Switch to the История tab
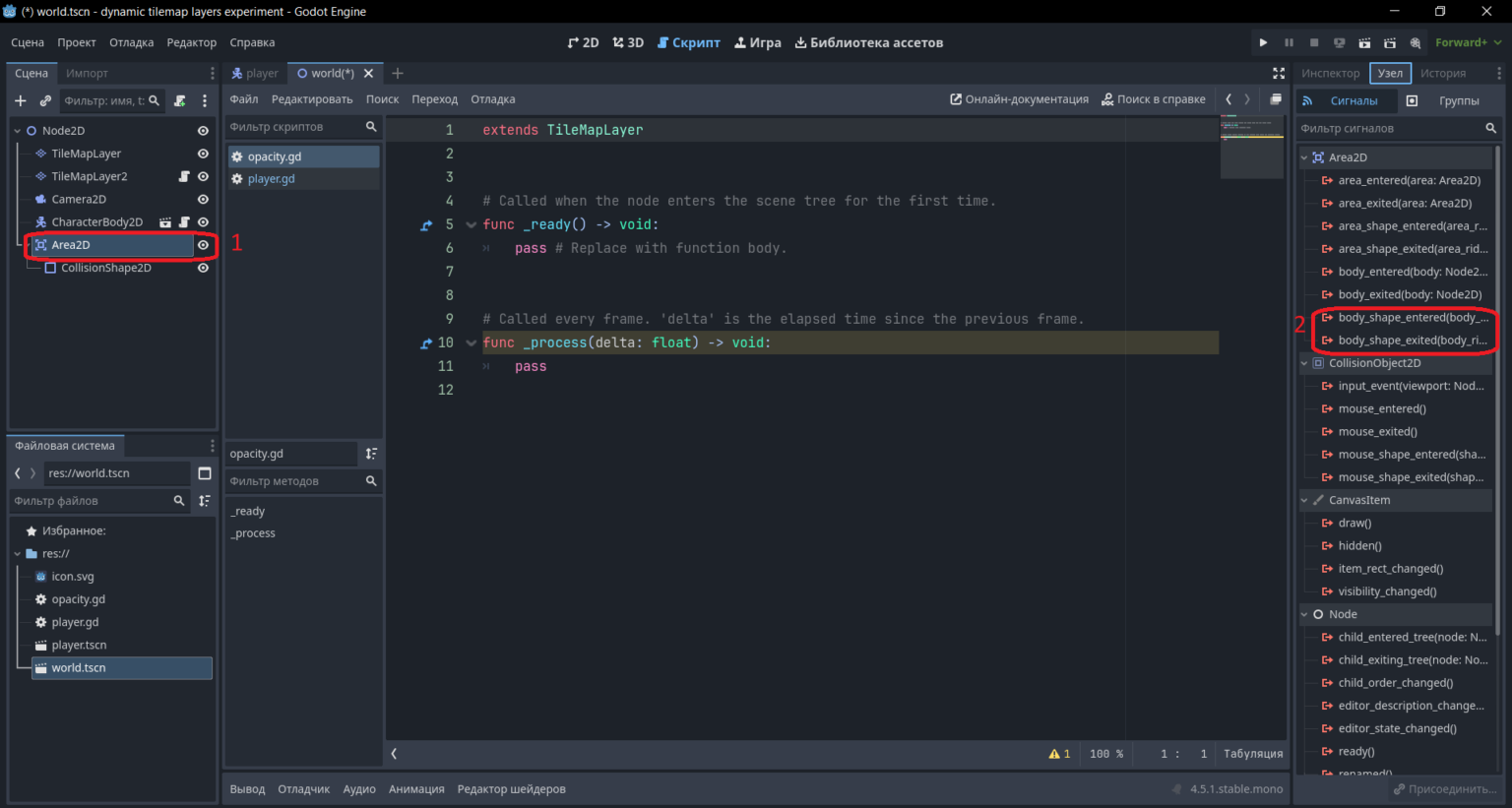Screen dimensions: 1512x808 pos(1443,73)
